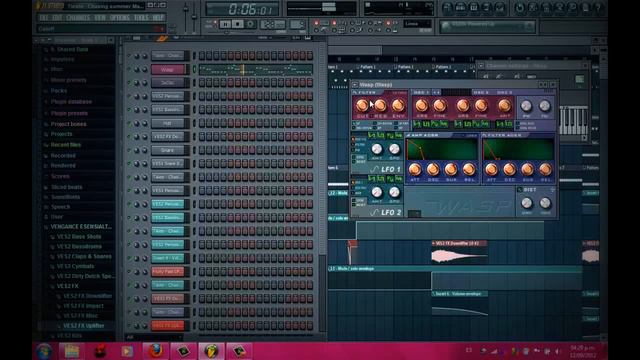Open the CHANNELS menu

(x=78, y=18)
